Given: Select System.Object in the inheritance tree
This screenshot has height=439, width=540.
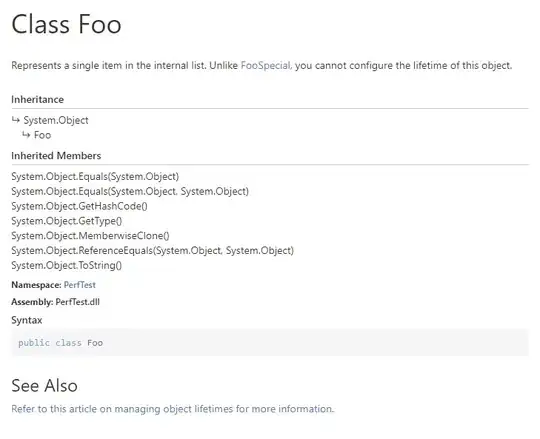Looking at the screenshot, I should pyautogui.click(x=56, y=121).
